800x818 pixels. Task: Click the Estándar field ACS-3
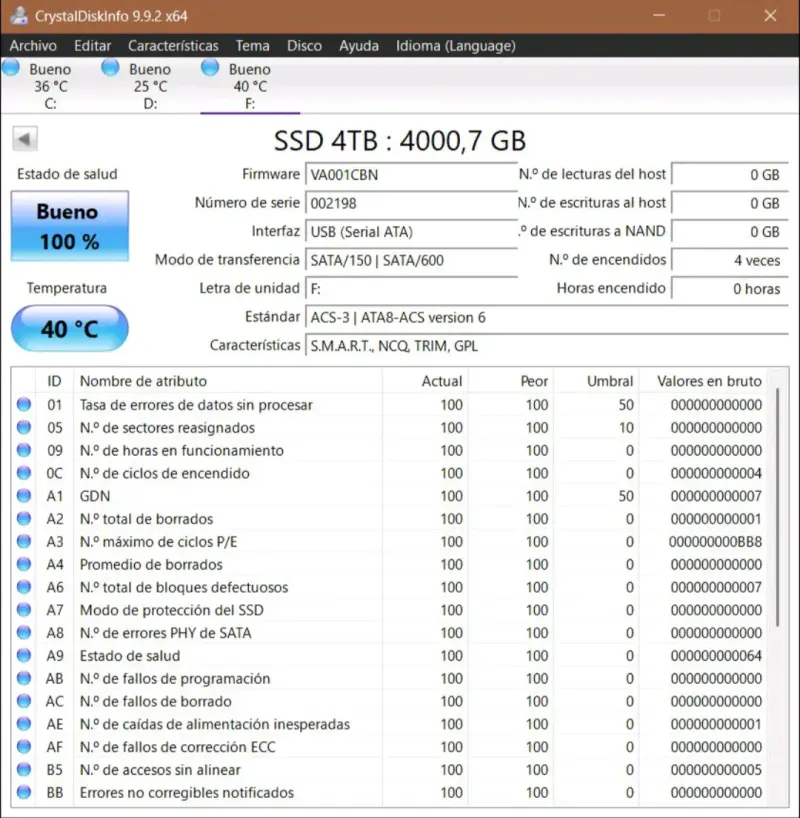[547, 317]
